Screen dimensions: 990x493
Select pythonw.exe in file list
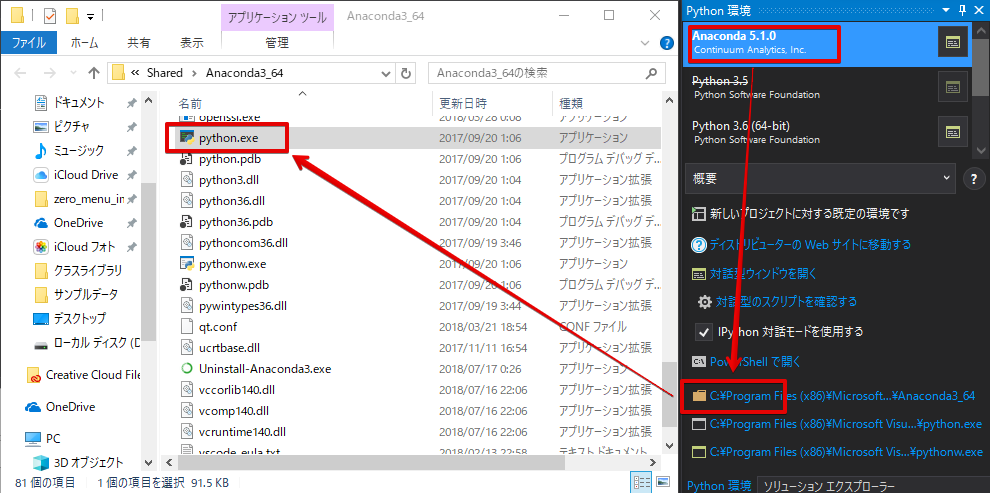232,264
